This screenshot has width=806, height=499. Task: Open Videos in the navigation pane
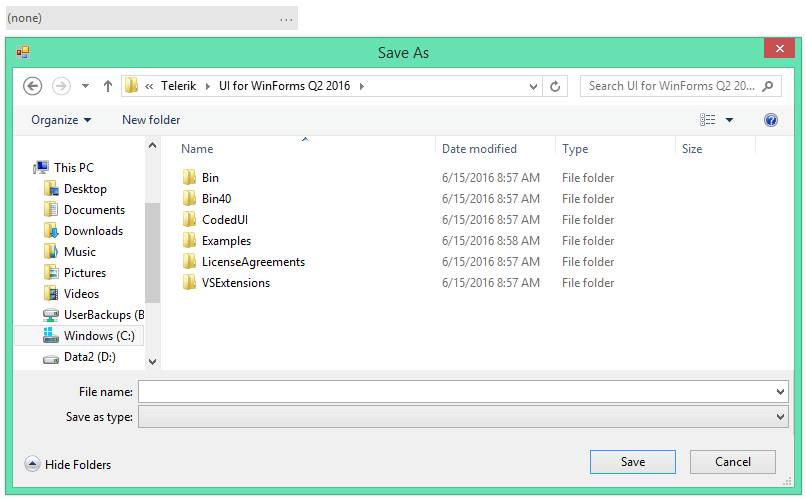81,294
